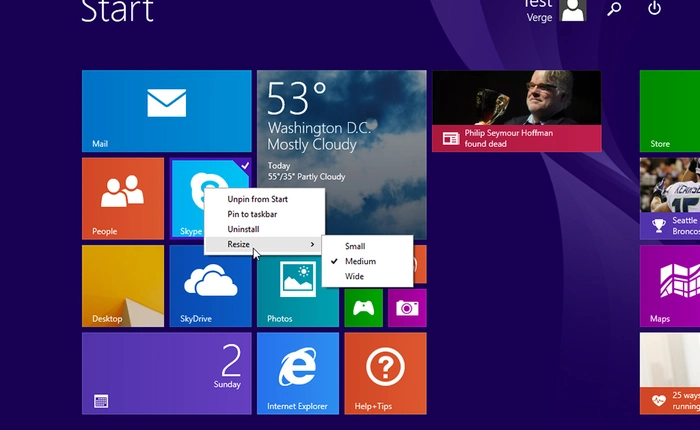
Task: Choose Pin to taskbar
Action: point(252,214)
